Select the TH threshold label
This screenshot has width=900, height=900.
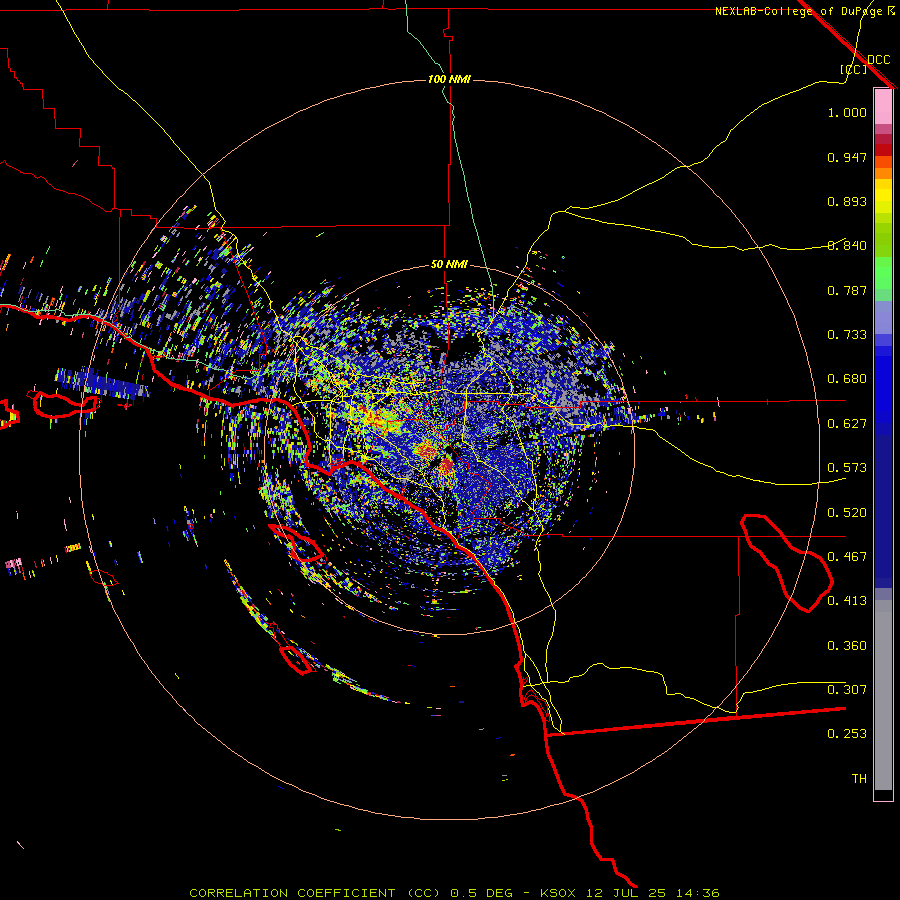pyautogui.click(x=859, y=779)
